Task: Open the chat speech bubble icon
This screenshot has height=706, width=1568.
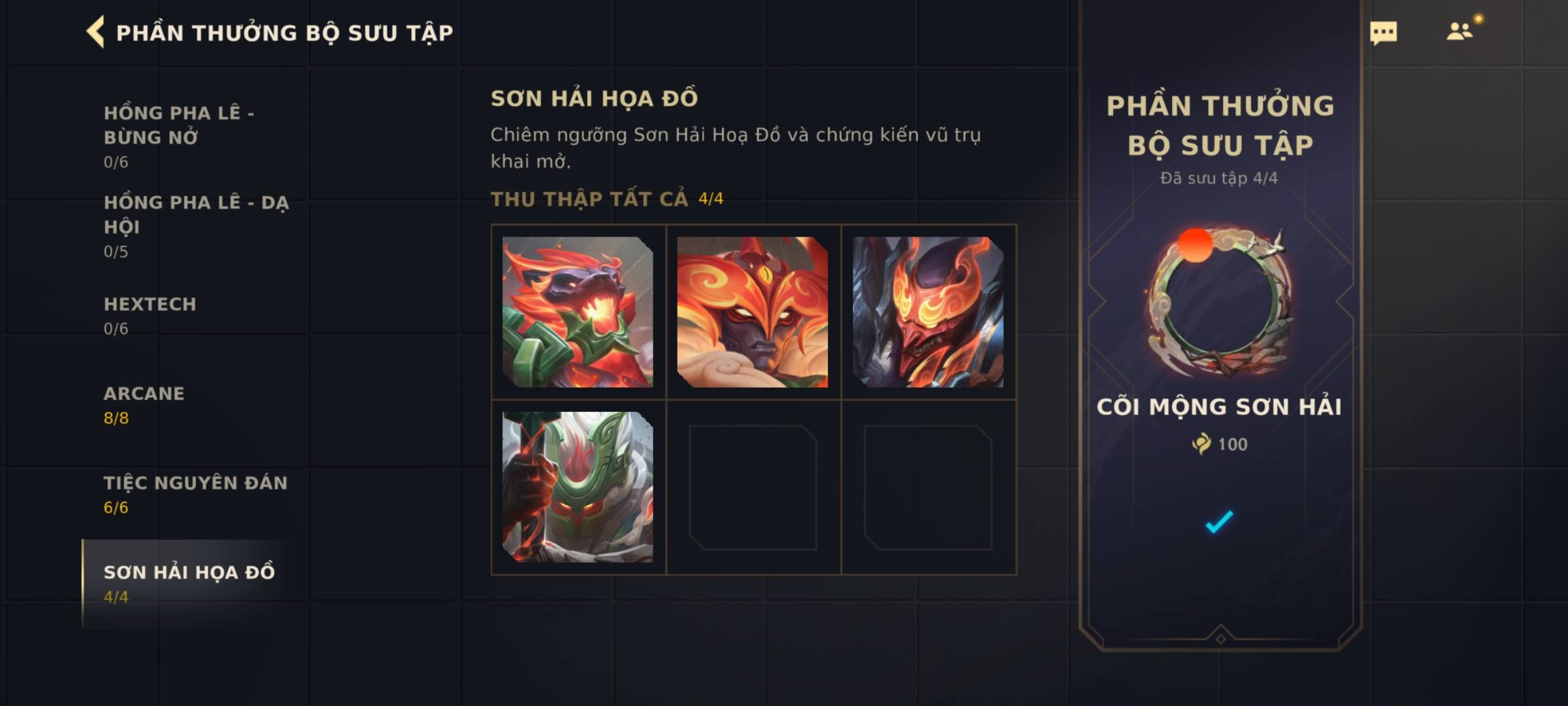Action: pyautogui.click(x=1383, y=33)
